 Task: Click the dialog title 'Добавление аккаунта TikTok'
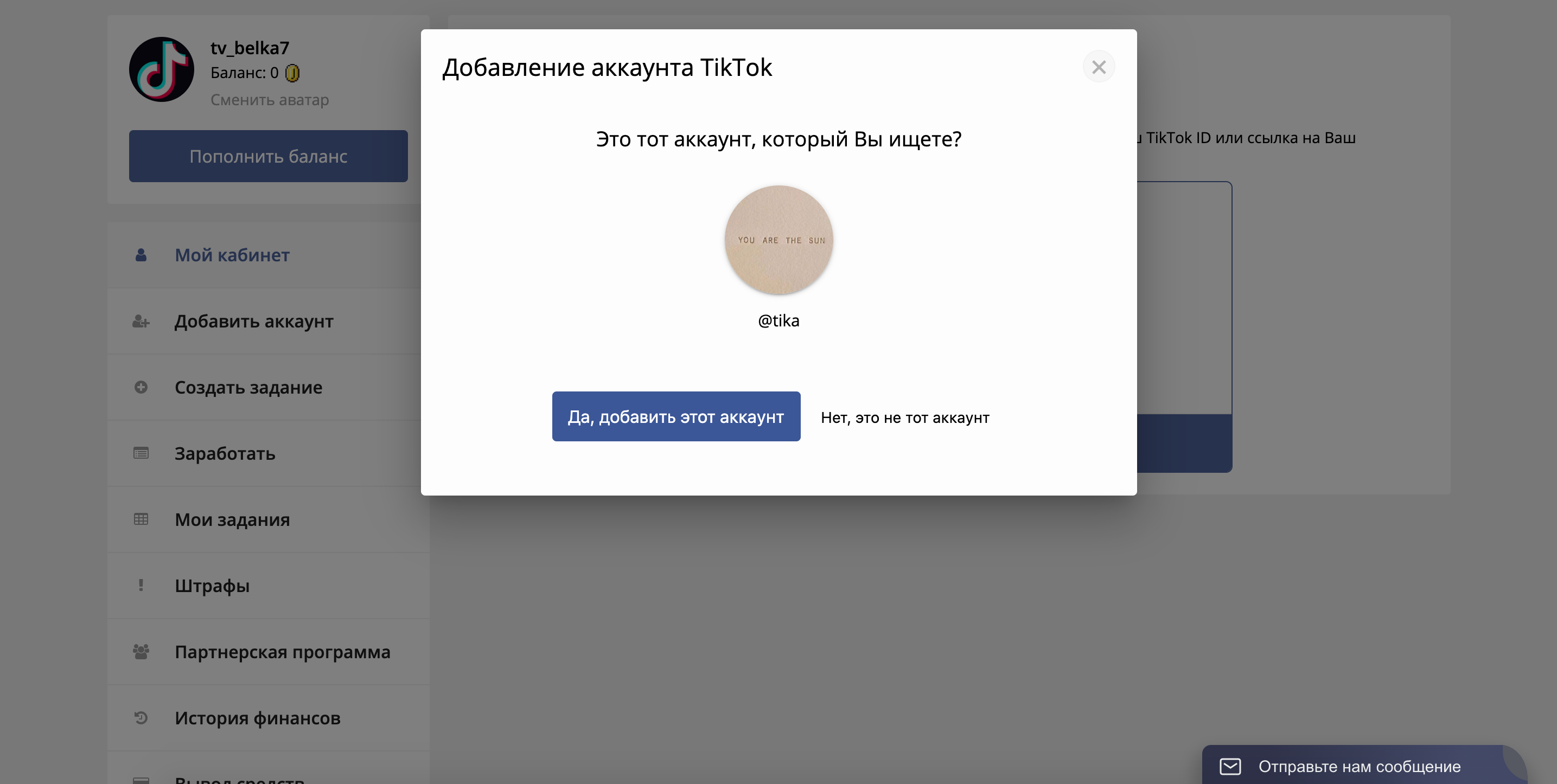[x=607, y=67]
